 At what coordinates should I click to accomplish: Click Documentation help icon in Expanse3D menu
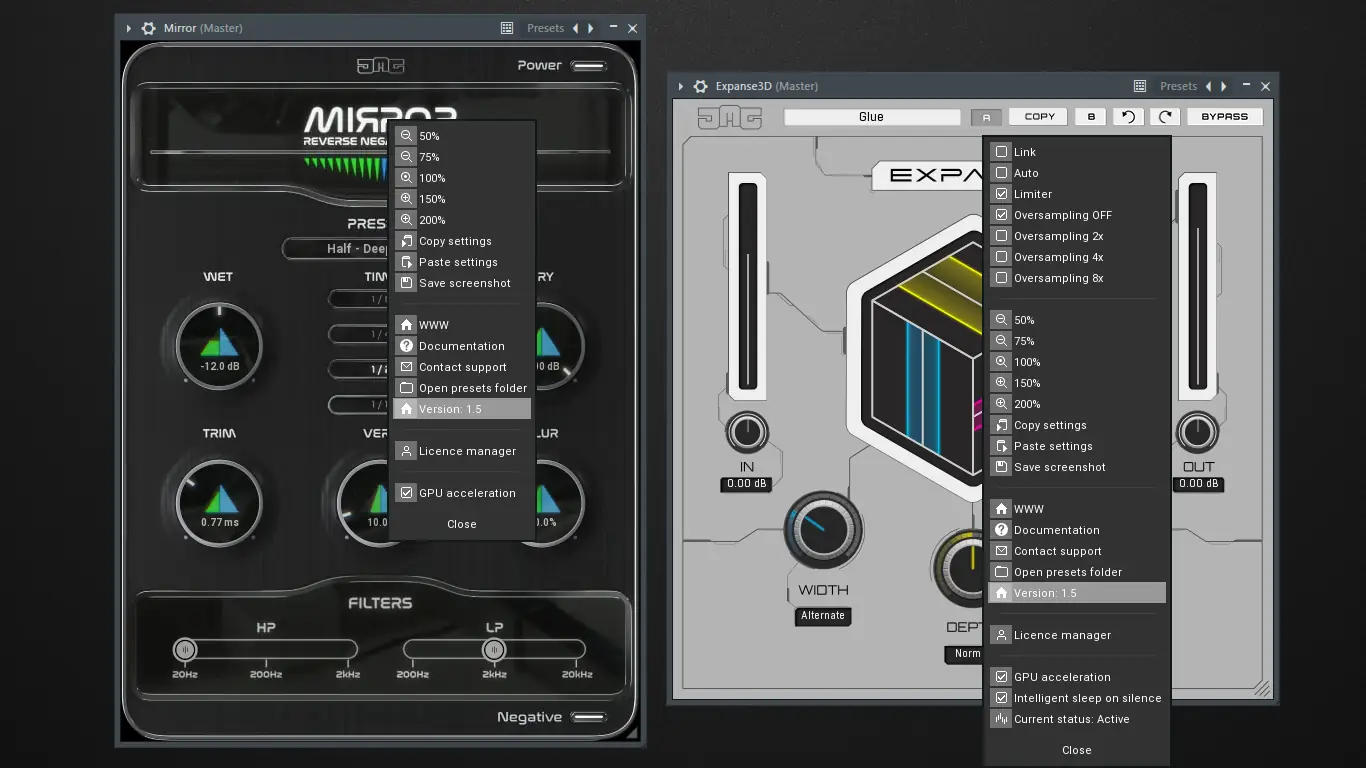pyautogui.click(x=1001, y=530)
